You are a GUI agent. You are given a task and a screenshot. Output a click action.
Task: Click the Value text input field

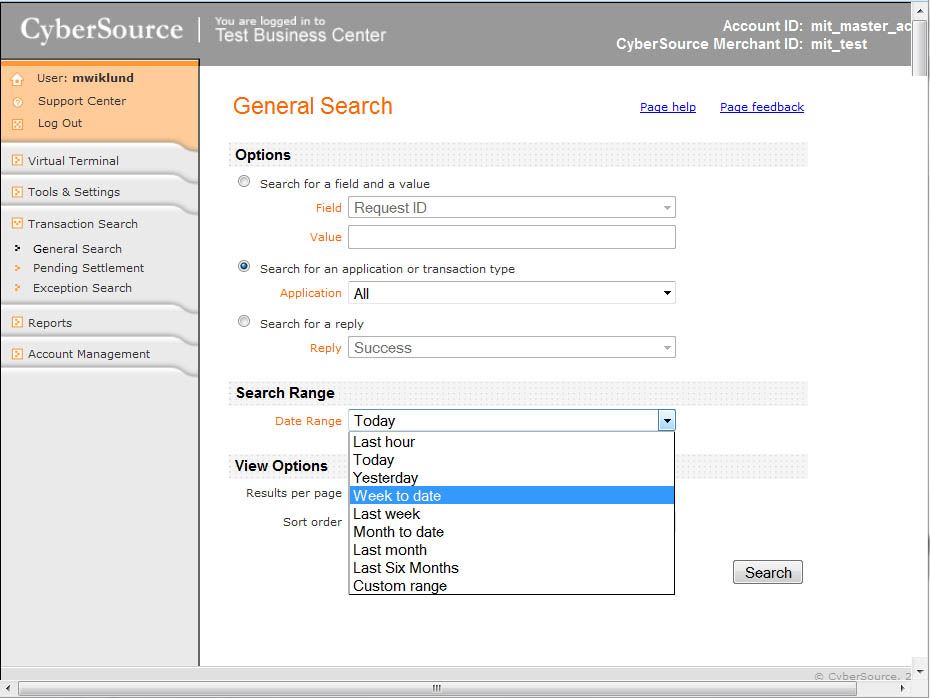click(x=512, y=237)
